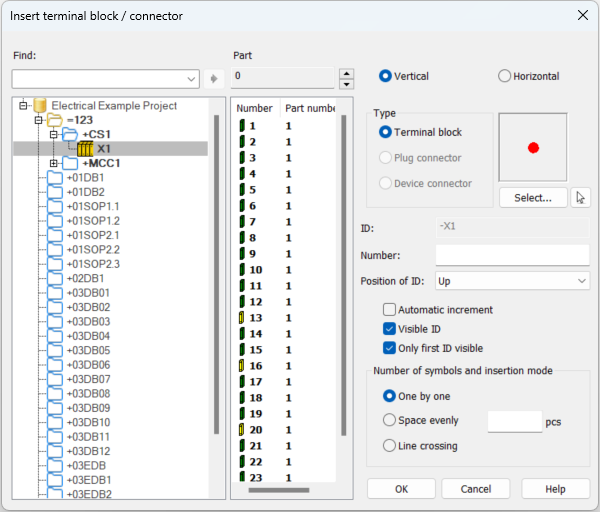Select the Horizontal orientation radio button

505,76
